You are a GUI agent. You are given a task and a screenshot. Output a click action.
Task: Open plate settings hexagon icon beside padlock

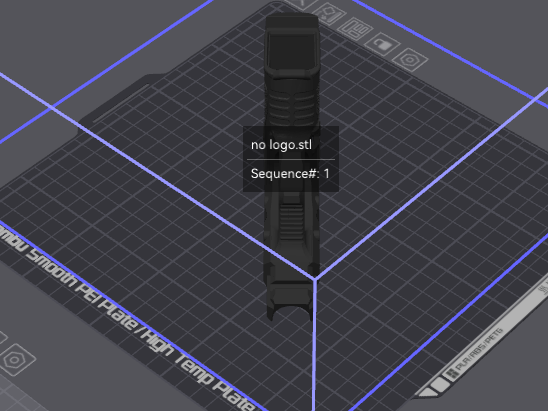410,60
